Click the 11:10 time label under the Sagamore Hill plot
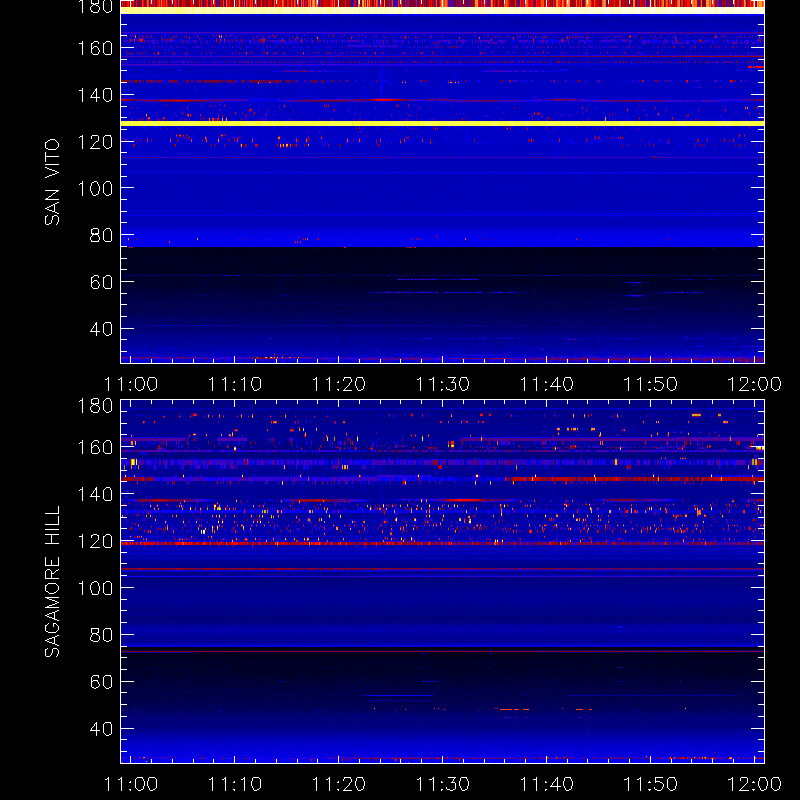Viewport: 800px width, 800px height. point(235,784)
